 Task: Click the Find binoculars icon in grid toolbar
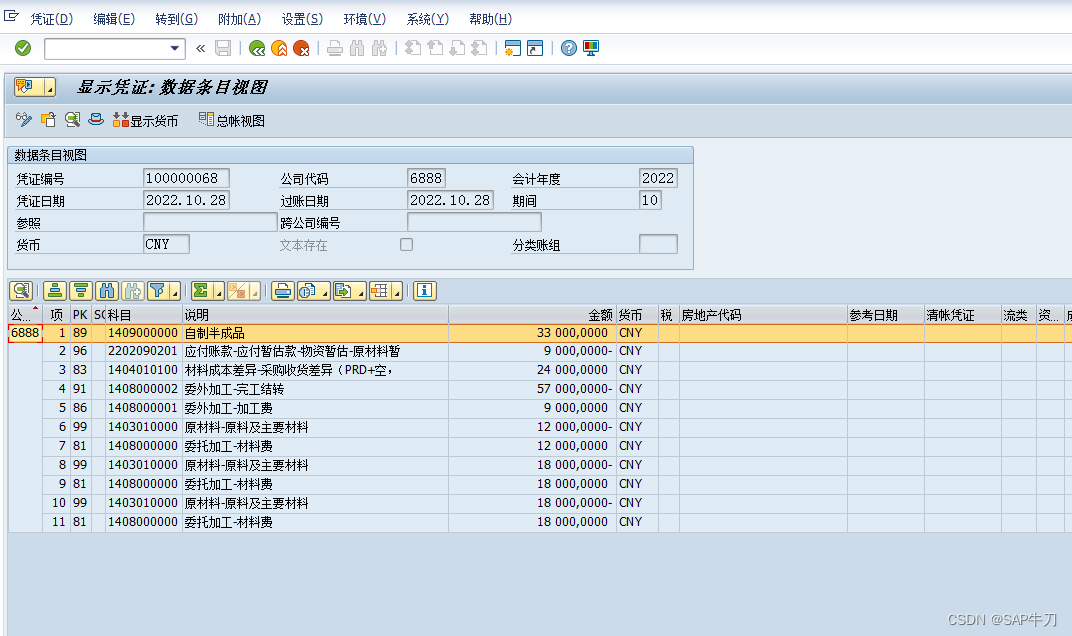[x=107, y=291]
